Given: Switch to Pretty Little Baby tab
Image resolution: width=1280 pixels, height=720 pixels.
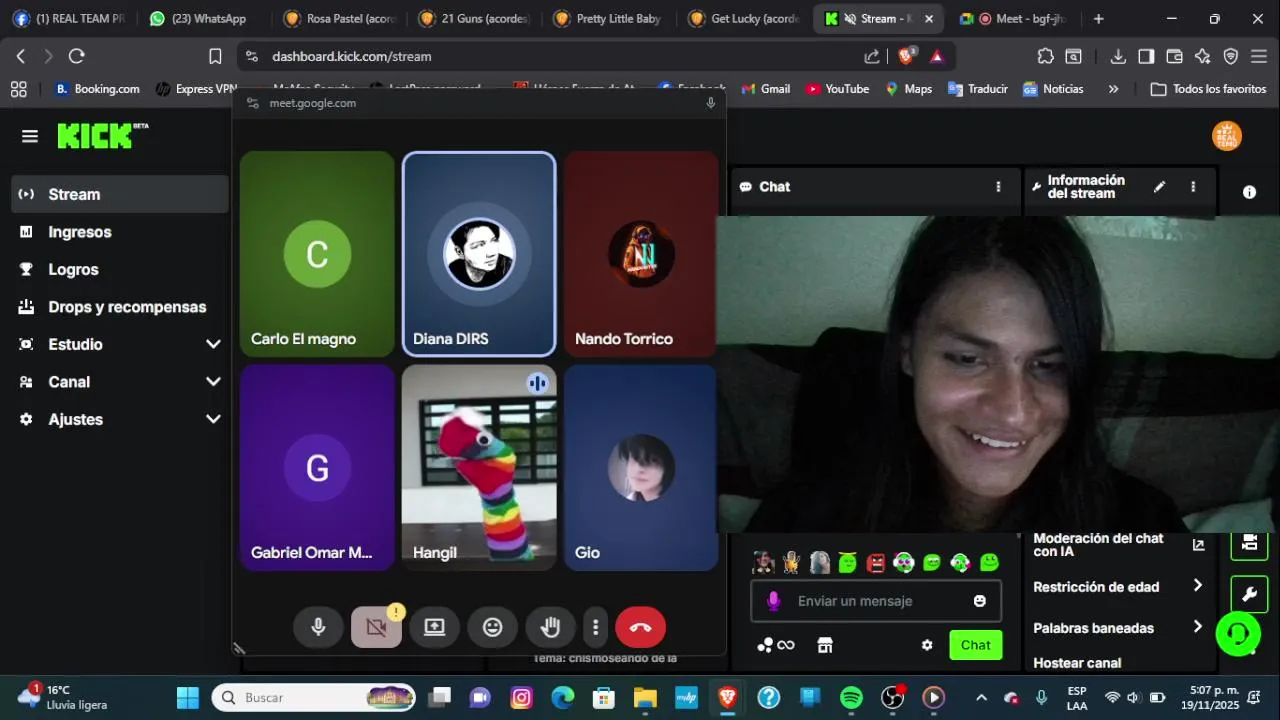Looking at the screenshot, I should 608,19.
